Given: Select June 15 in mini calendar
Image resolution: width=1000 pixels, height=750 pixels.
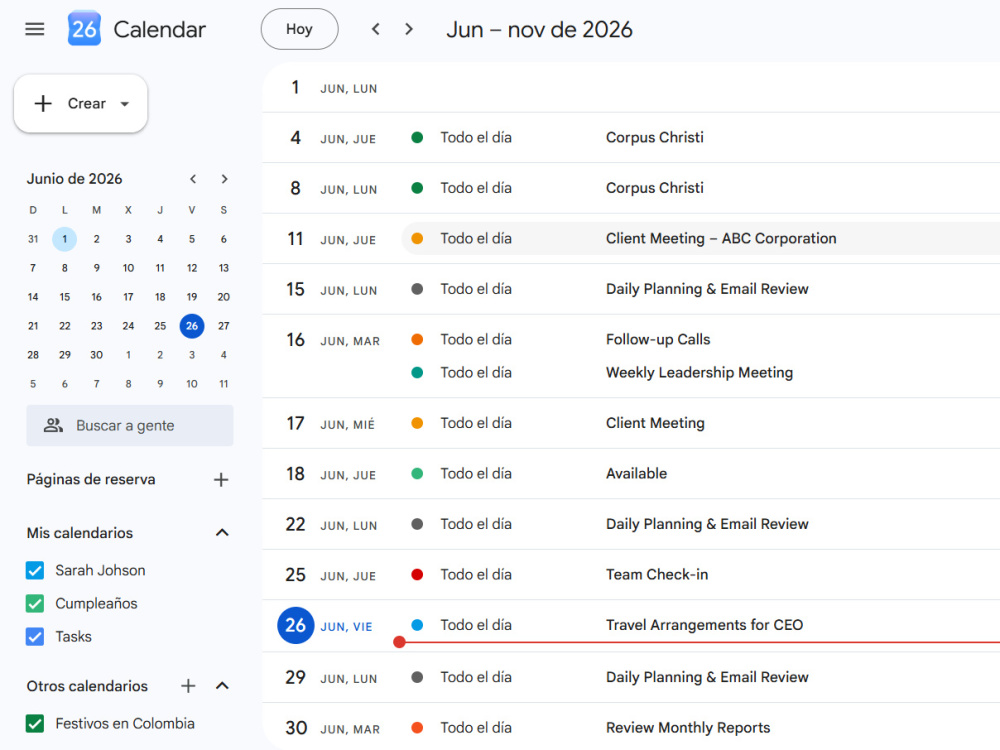Looking at the screenshot, I should point(64,297).
